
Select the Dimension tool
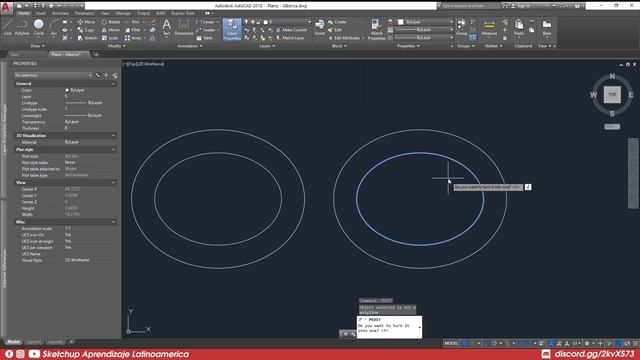tap(184, 27)
